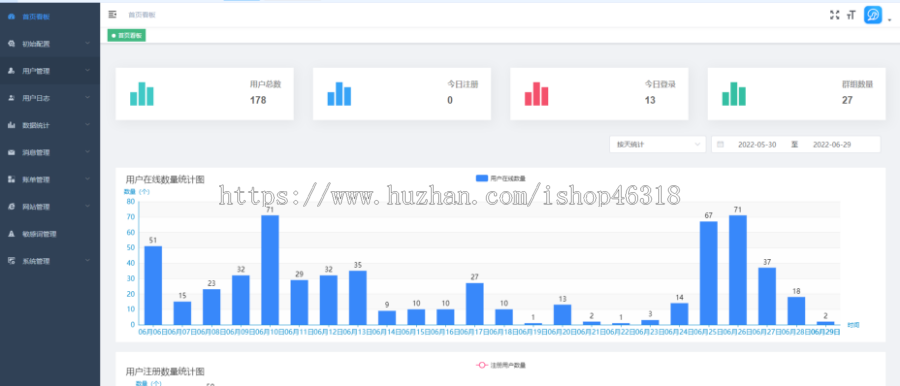This screenshot has width=900, height=386.
Task: Click the 今日注册 value 0
Action: pos(450,101)
